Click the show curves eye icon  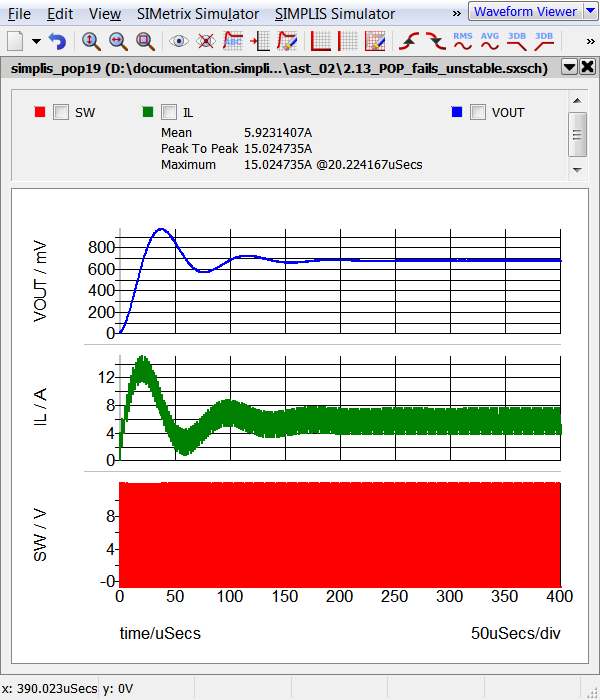tap(179, 41)
